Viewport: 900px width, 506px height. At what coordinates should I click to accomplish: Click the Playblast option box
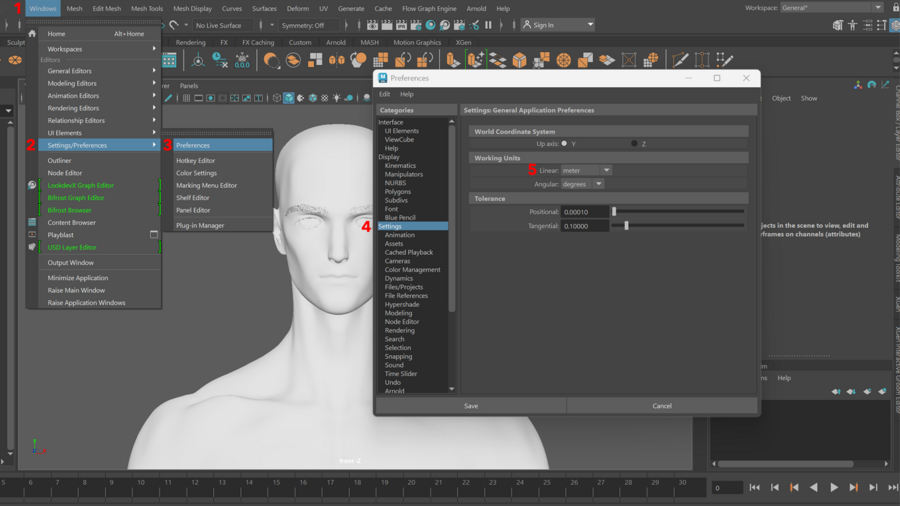154,235
